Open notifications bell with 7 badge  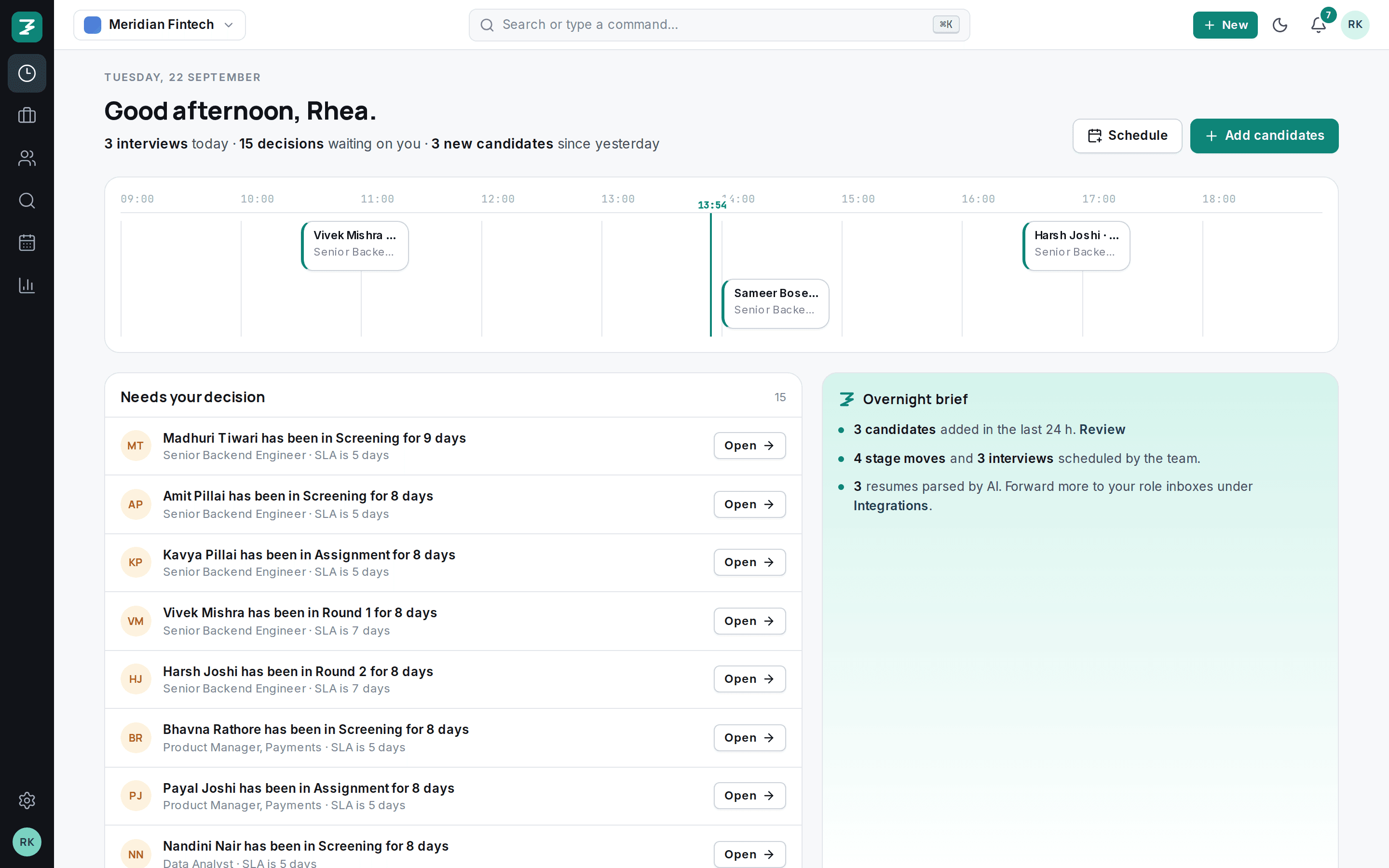click(1319, 25)
